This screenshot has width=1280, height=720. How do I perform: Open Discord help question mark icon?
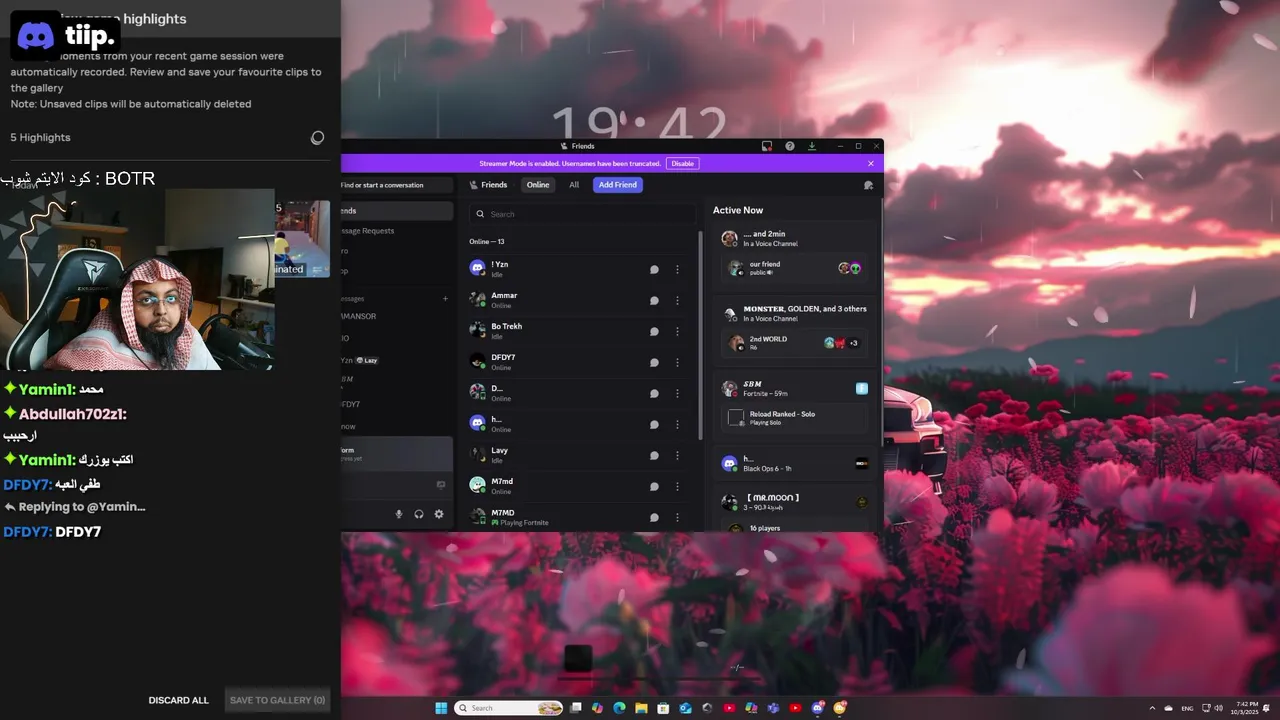tap(789, 146)
